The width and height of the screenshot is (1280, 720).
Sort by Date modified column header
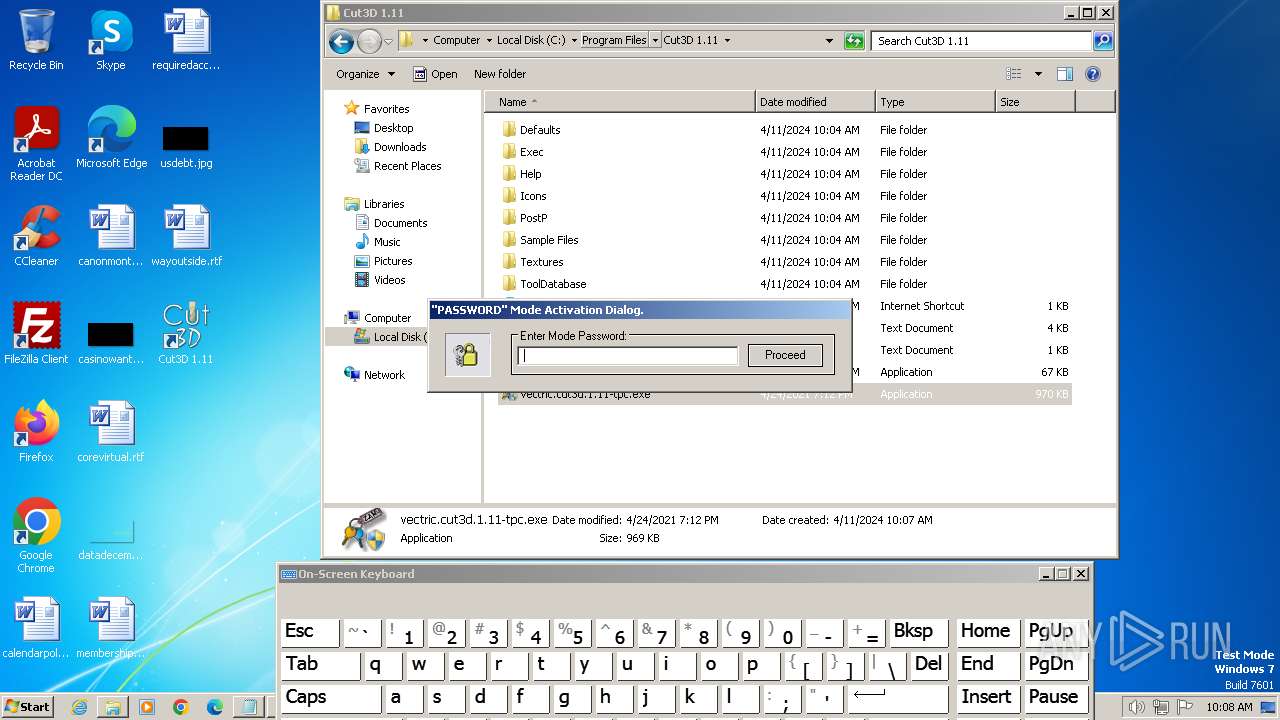[x=815, y=102]
